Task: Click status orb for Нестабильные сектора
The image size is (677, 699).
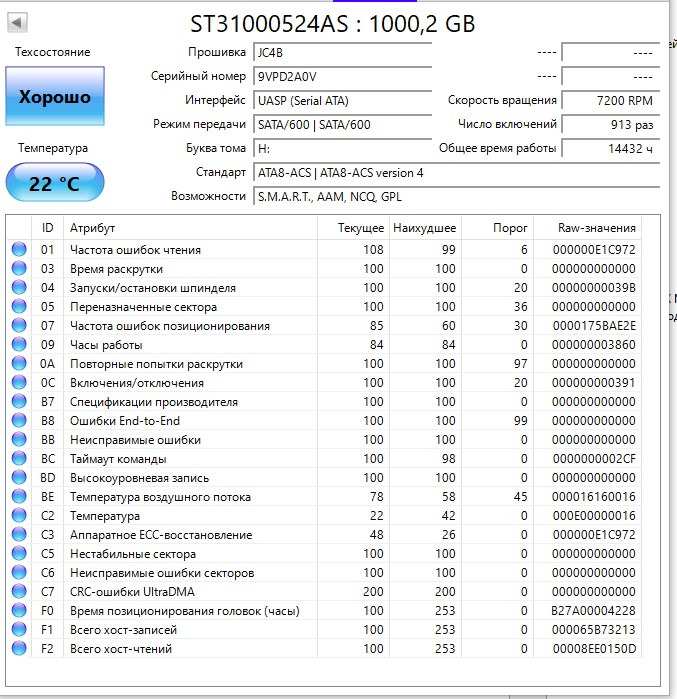Action: coord(19,554)
